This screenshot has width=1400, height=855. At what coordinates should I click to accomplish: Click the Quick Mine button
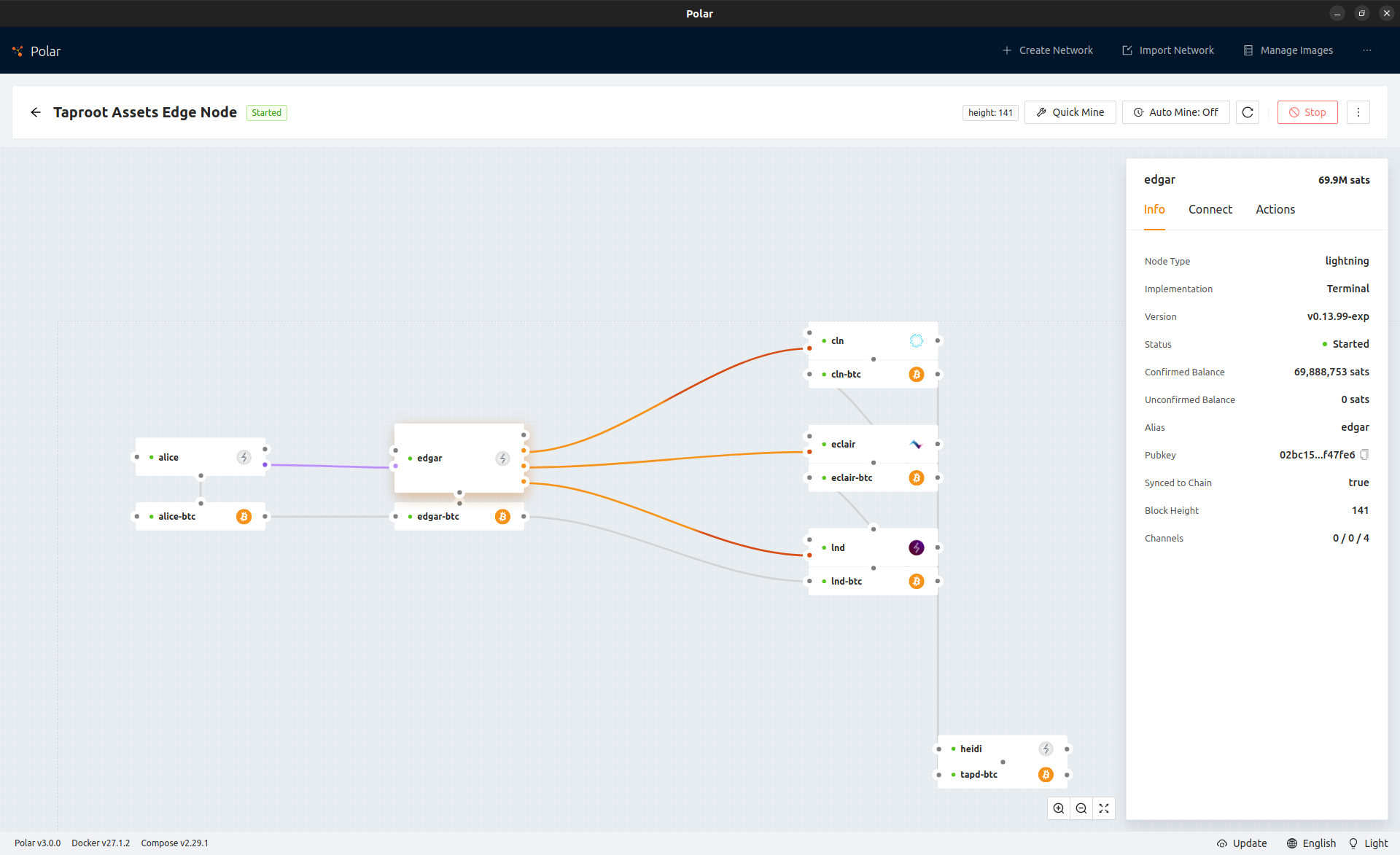coord(1070,112)
